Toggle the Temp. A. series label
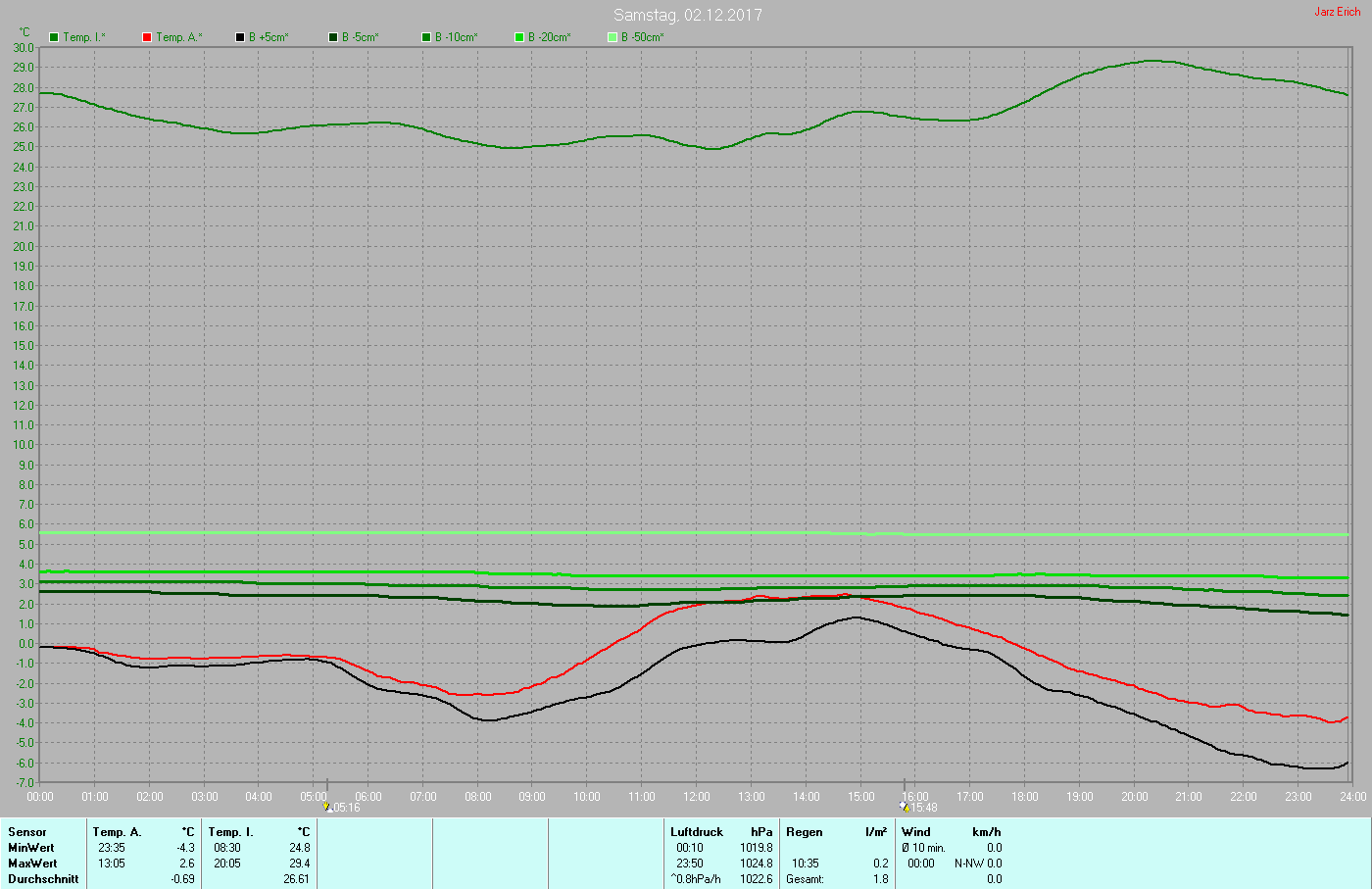 (x=178, y=37)
